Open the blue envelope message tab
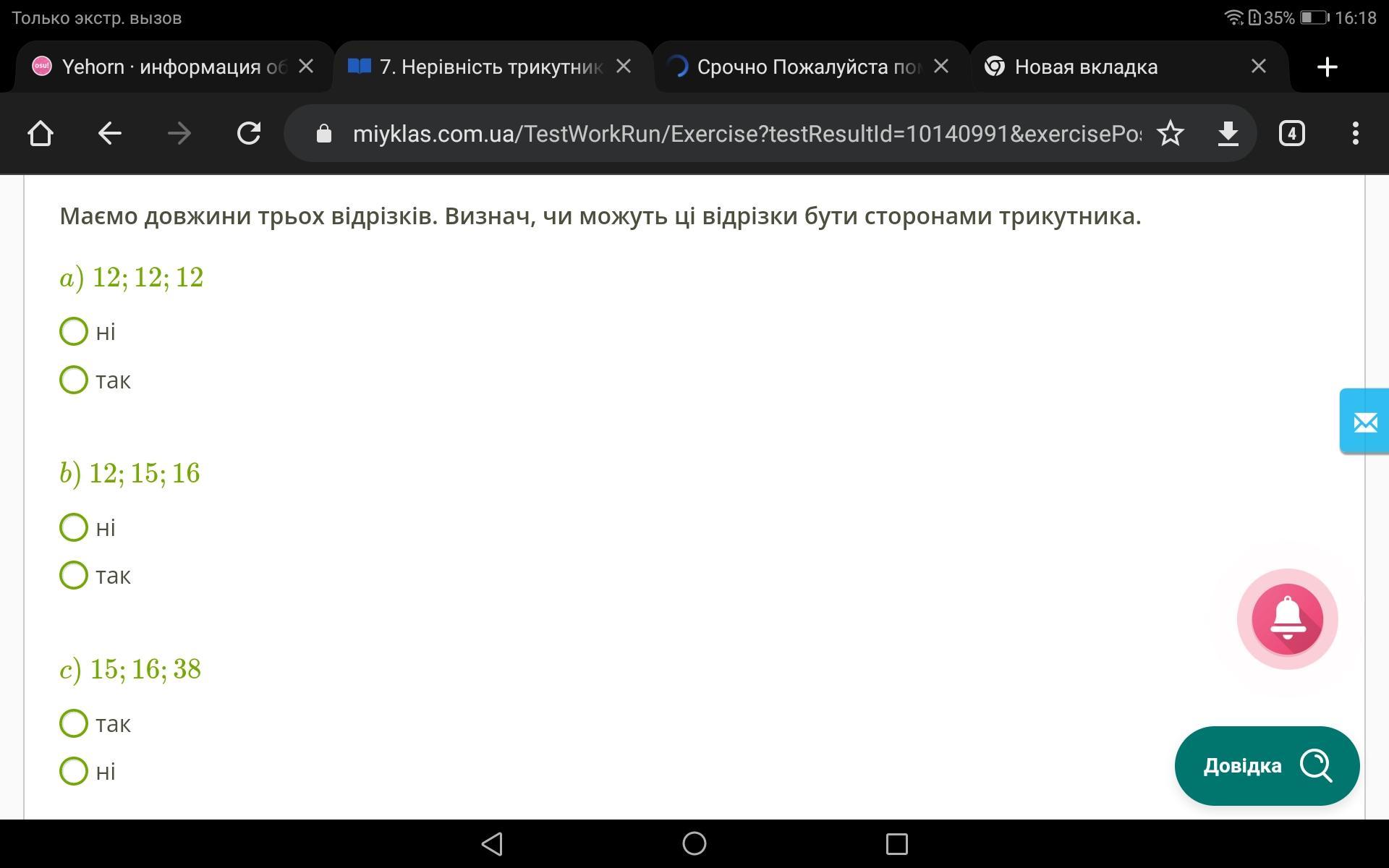The image size is (1389, 868). 1364,422
